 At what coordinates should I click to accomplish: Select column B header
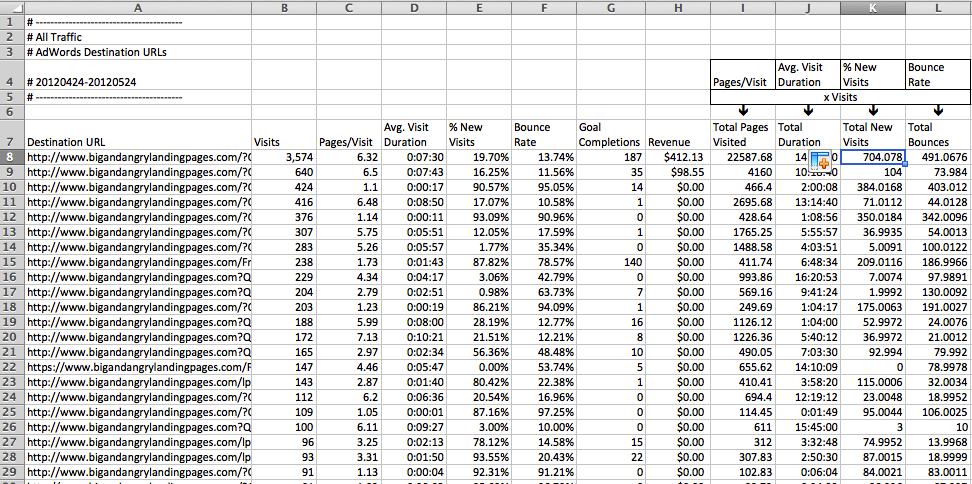tap(284, 7)
